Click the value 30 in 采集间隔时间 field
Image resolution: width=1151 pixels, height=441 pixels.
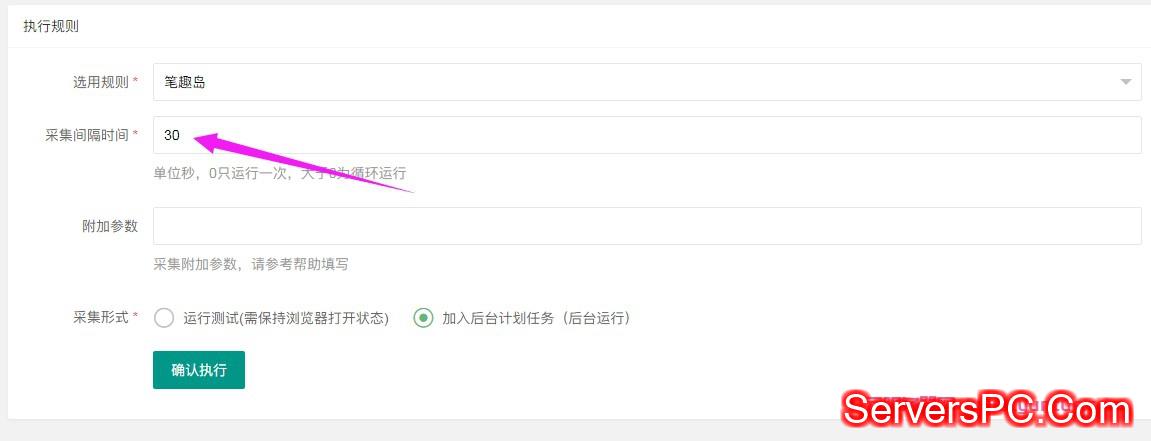172,135
